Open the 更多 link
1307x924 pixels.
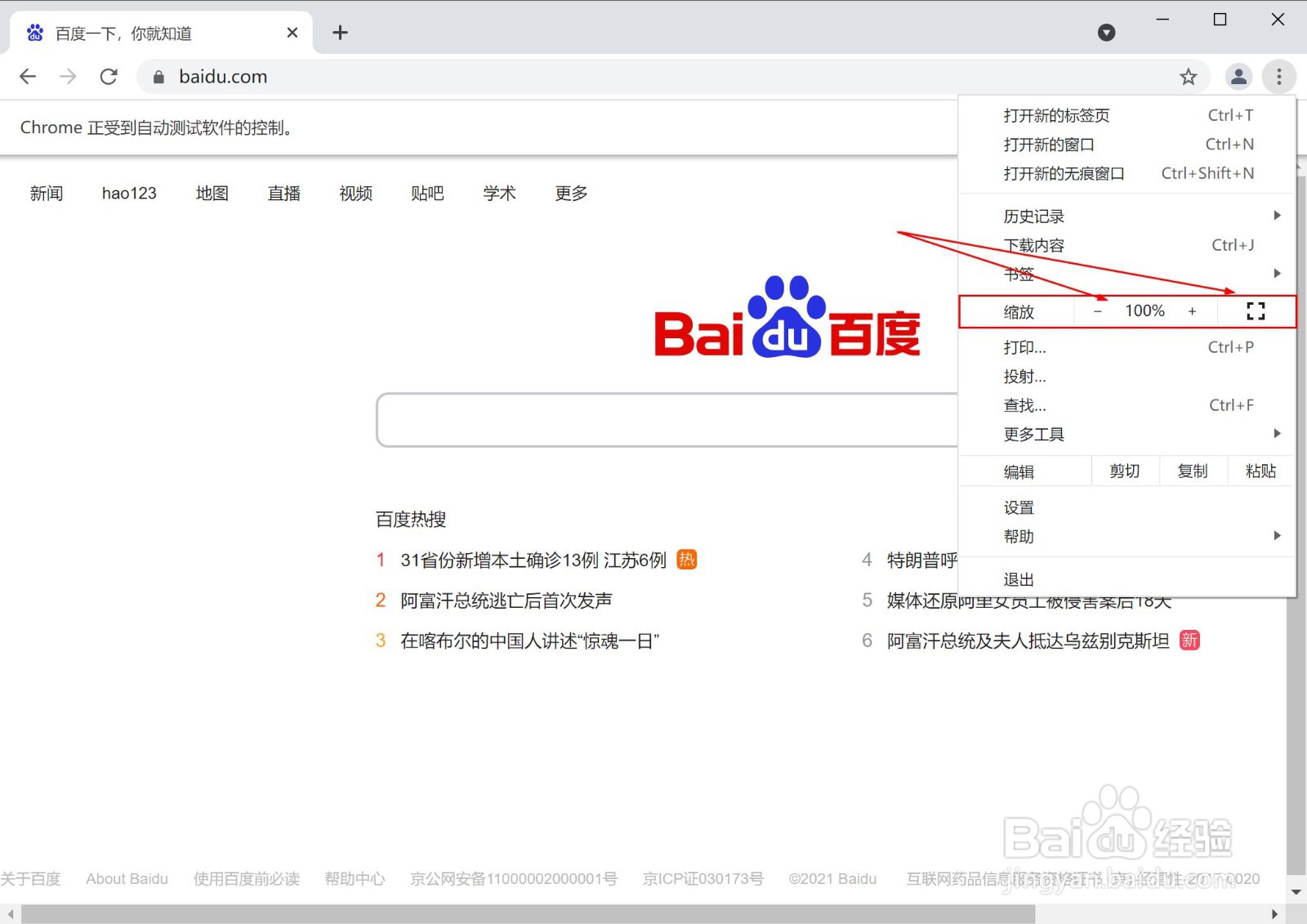coord(571,194)
